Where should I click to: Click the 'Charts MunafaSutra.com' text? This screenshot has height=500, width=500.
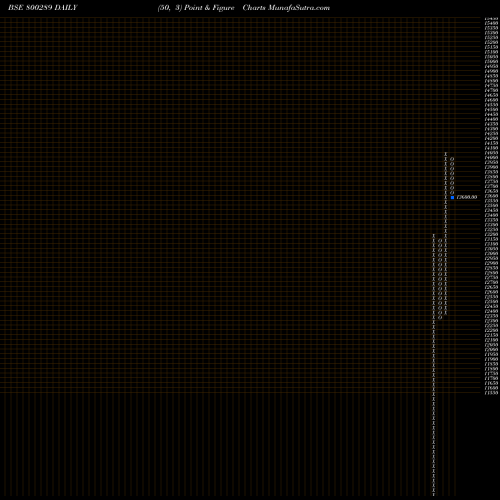286,8
